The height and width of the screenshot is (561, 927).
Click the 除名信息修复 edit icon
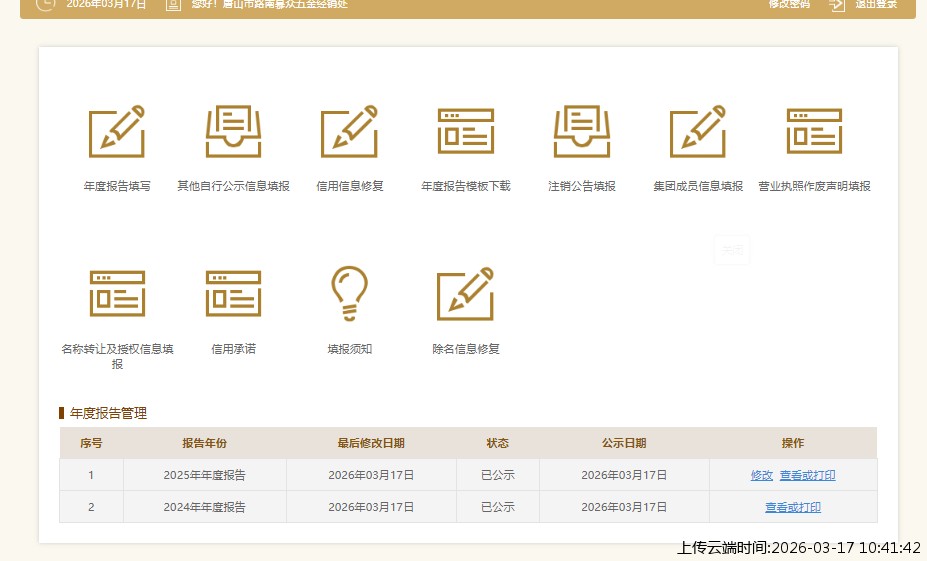tap(466, 294)
